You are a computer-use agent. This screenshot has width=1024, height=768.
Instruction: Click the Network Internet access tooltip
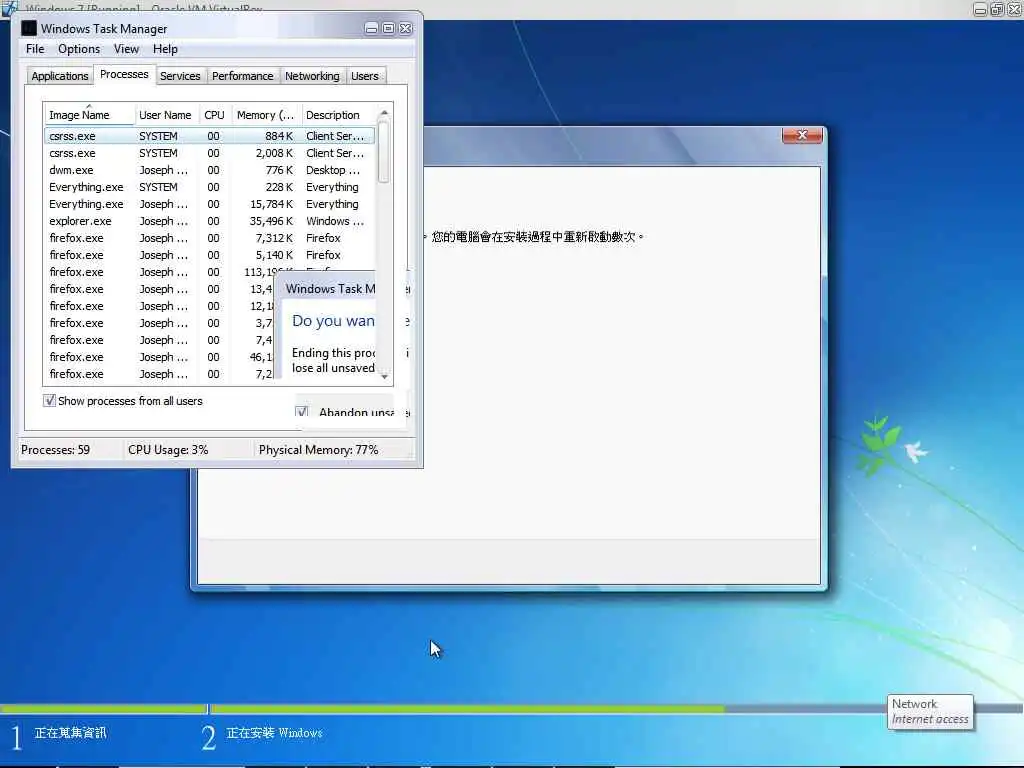click(x=930, y=712)
